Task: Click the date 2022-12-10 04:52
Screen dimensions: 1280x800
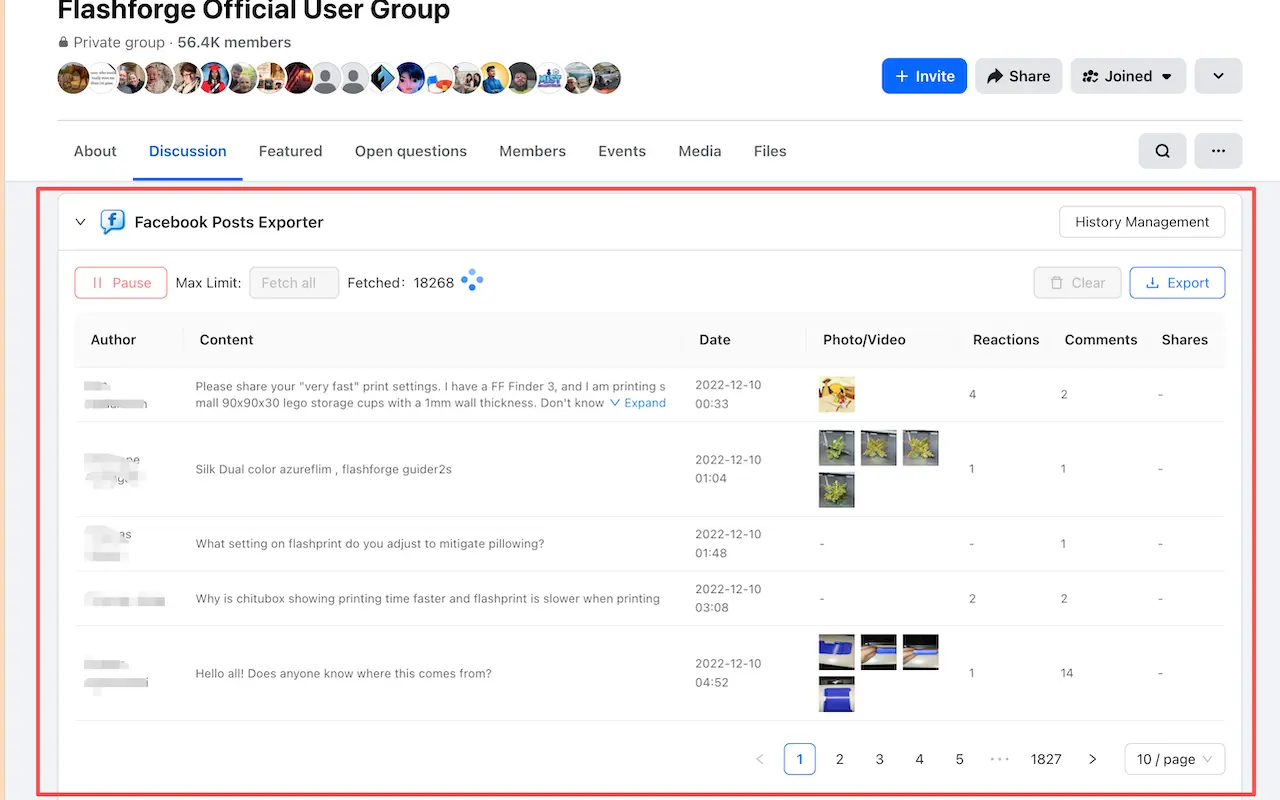Action: 728,673
